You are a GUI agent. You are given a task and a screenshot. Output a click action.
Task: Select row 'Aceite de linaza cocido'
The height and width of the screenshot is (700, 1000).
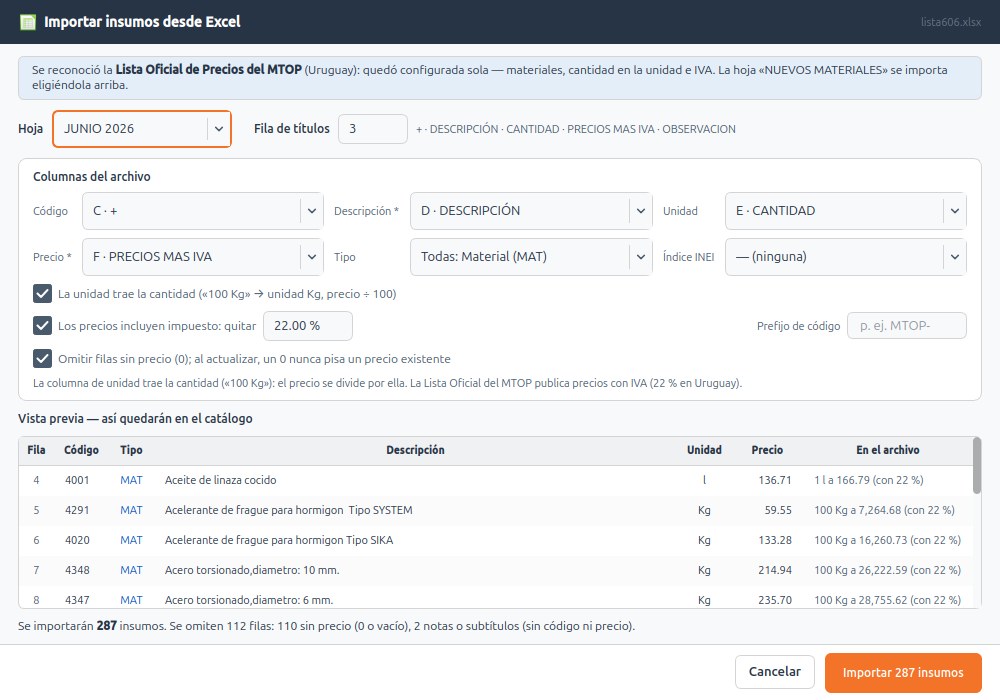point(496,480)
